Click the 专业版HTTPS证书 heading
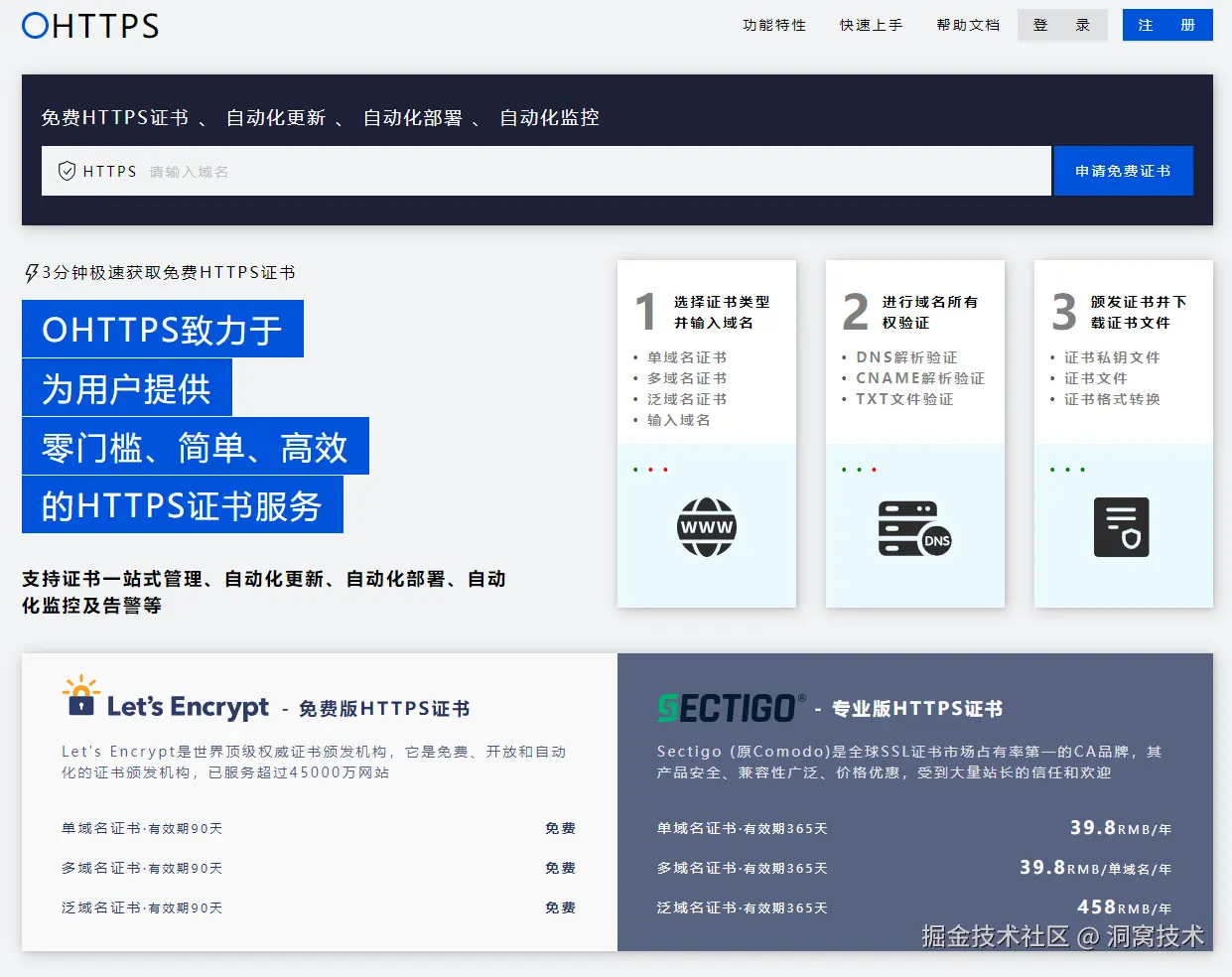Image resolution: width=1232 pixels, height=977 pixels. pyautogui.click(x=917, y=709)
